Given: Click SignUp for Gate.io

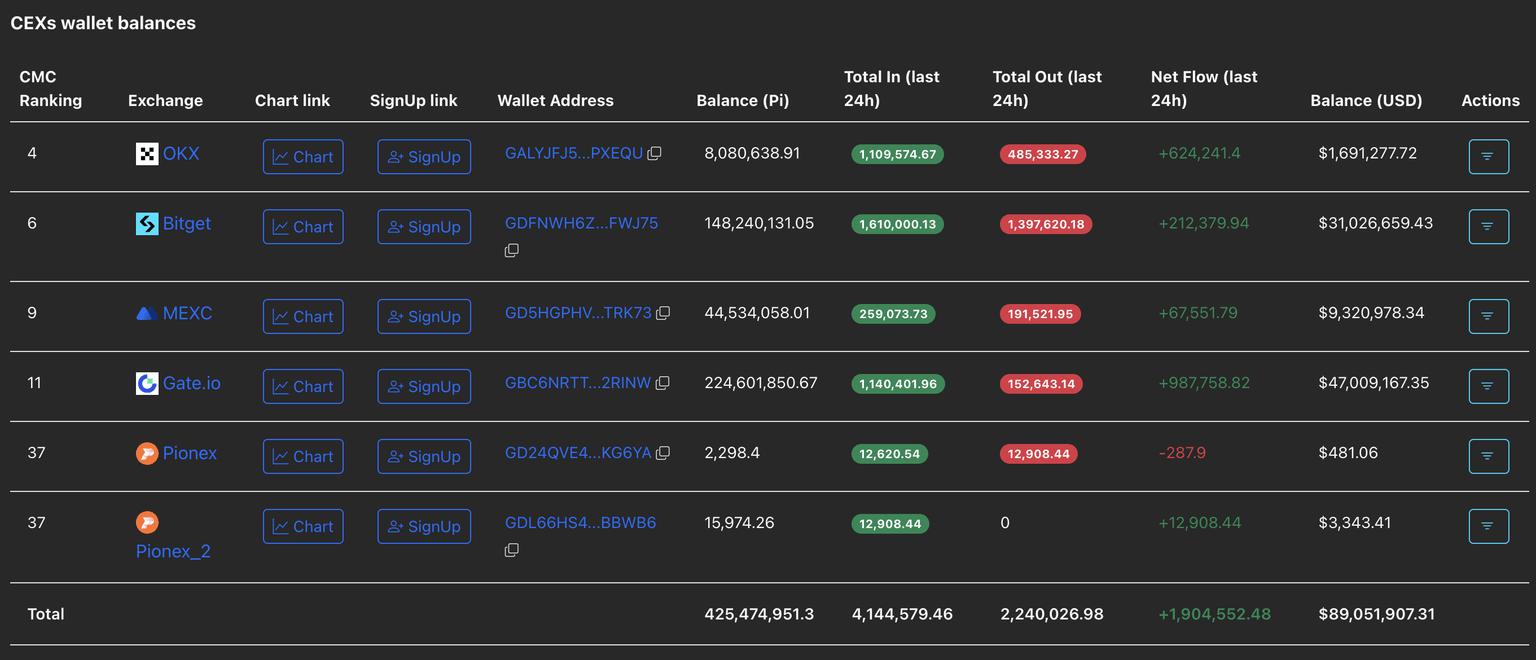Looking at the screenshot, I should coord(424,386).
